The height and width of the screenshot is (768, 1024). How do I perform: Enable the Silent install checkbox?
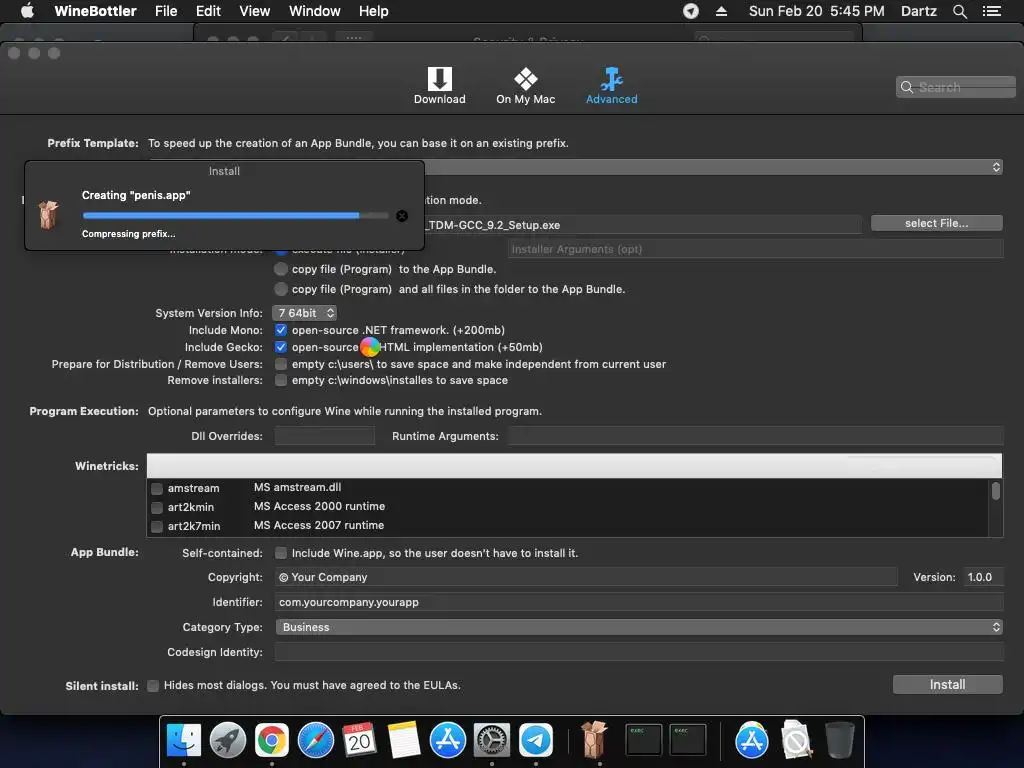point(153,686)
